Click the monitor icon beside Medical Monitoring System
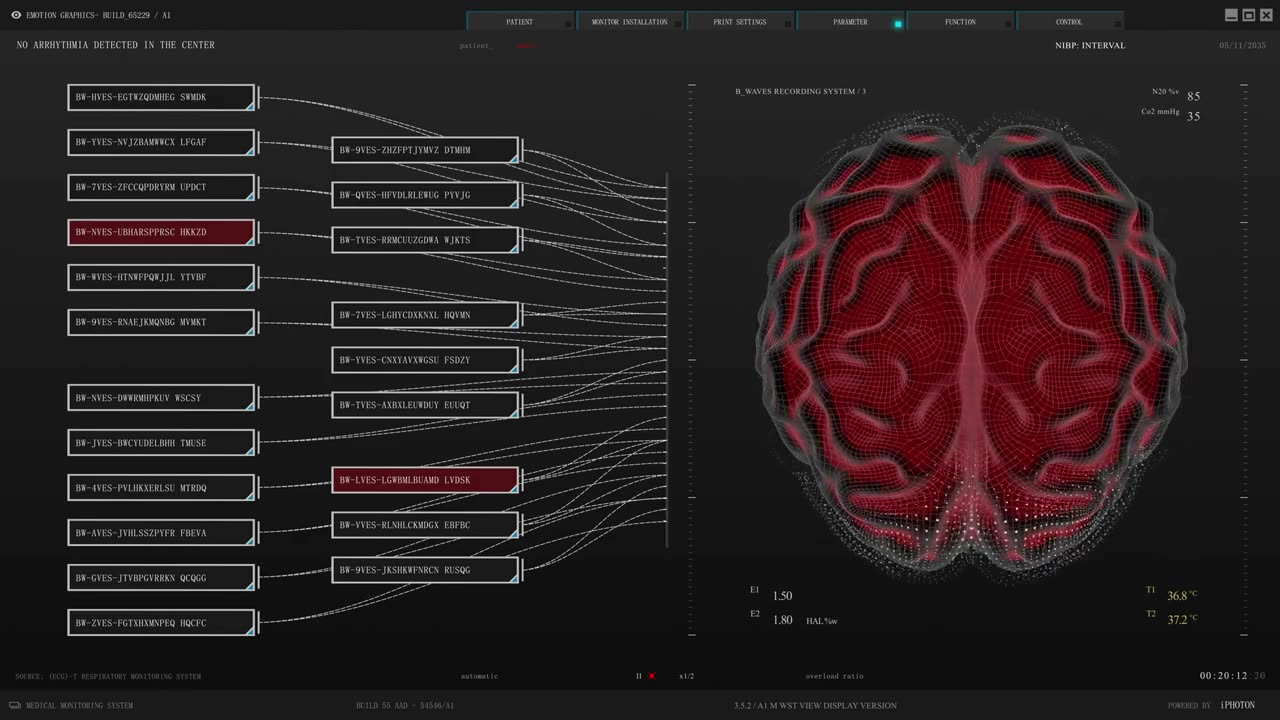 tap(15, 705)
